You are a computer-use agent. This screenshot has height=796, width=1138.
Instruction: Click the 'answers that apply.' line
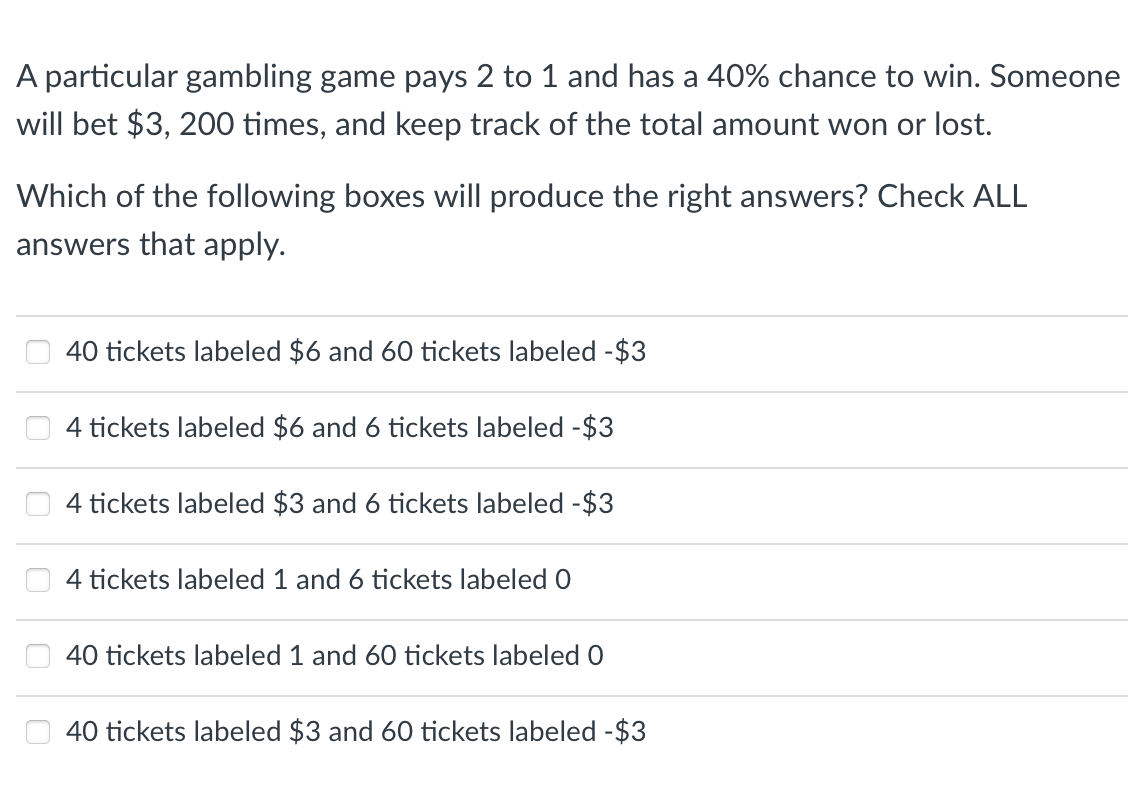coord(151,245)
